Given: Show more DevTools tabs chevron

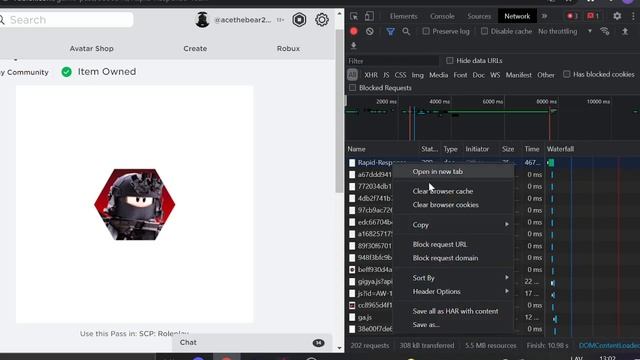Looking at the screenshot, I should (544, 16).
